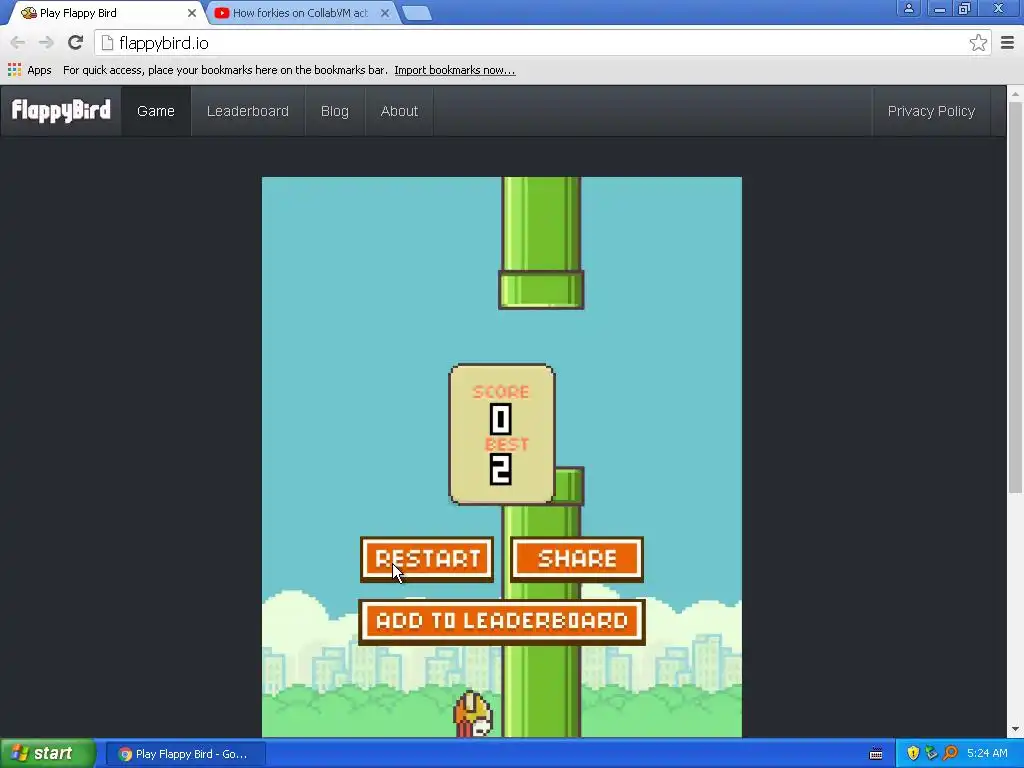This screenshot has width=1024, height=768.
Task: Open the Leaderboard nav item
Action: 248,111
